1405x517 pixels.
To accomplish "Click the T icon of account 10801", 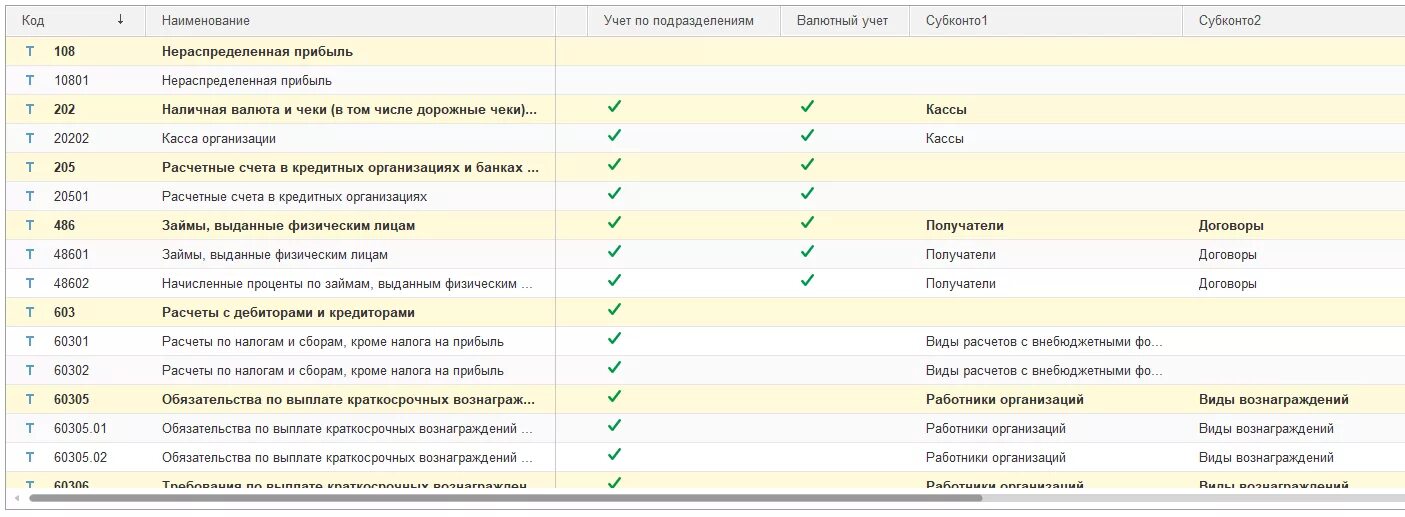I will [x=30, y=80].
